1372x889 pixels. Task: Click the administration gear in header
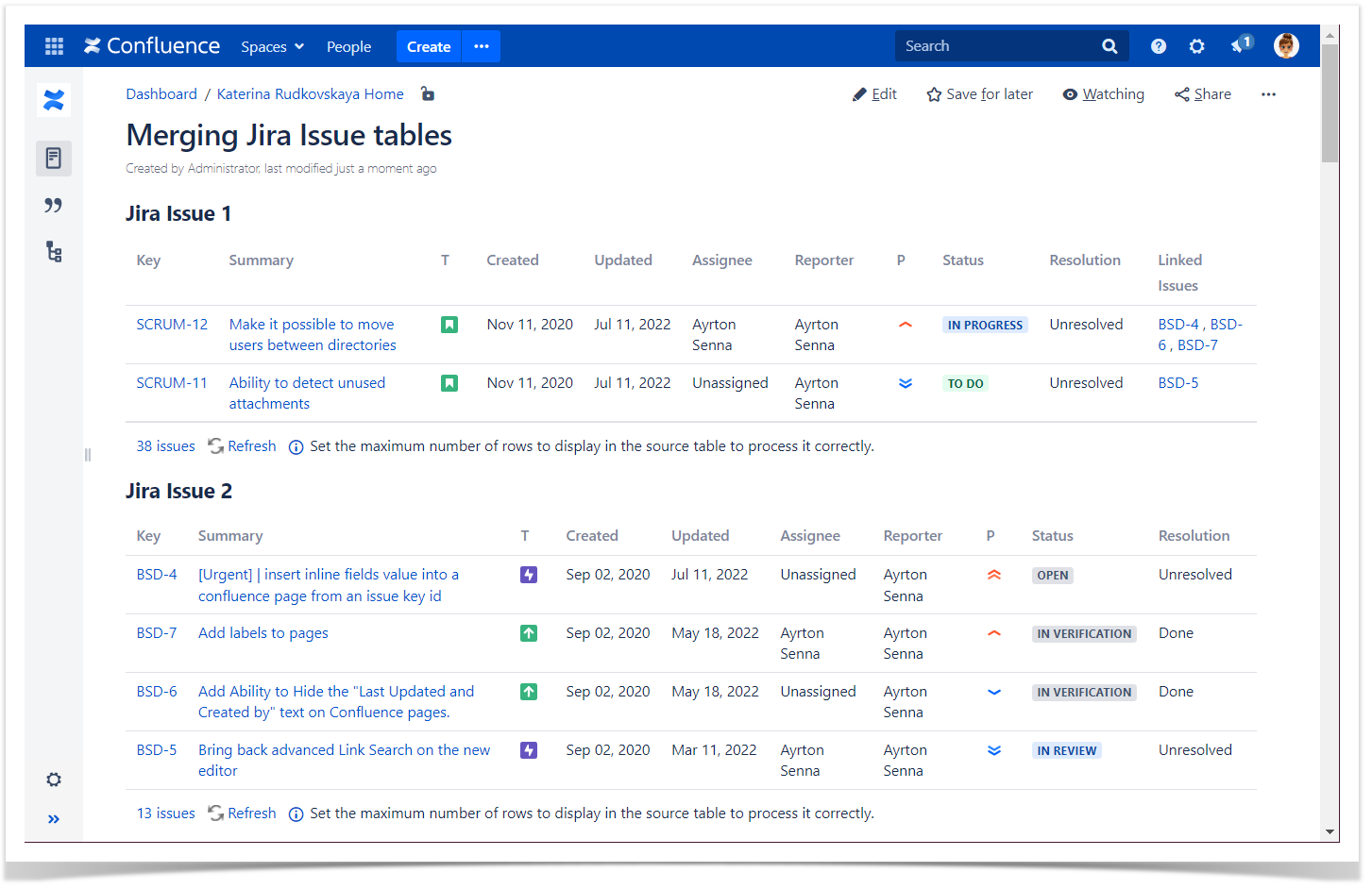1196,46
